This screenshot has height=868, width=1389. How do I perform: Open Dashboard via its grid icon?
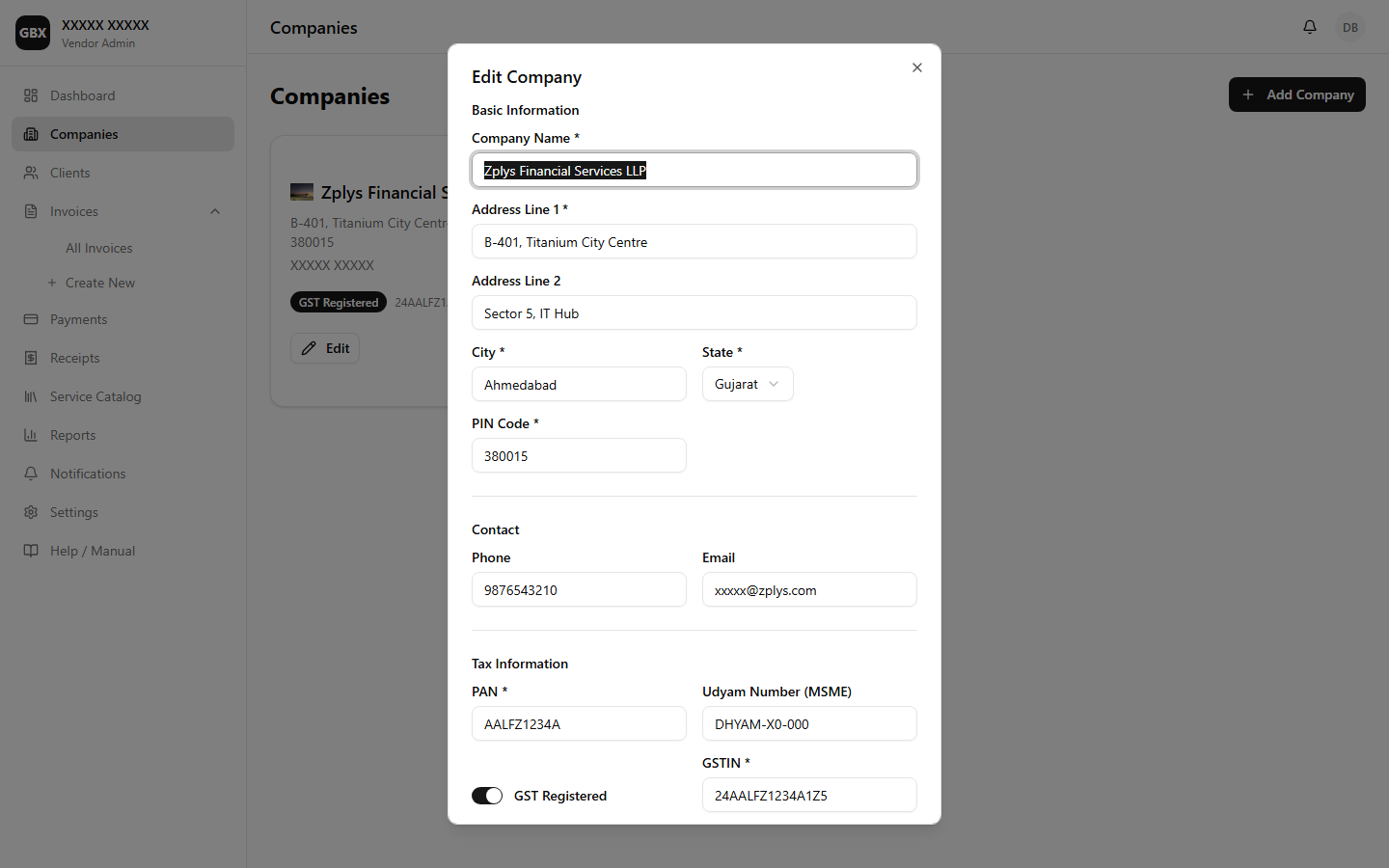[x=31, y=95]
